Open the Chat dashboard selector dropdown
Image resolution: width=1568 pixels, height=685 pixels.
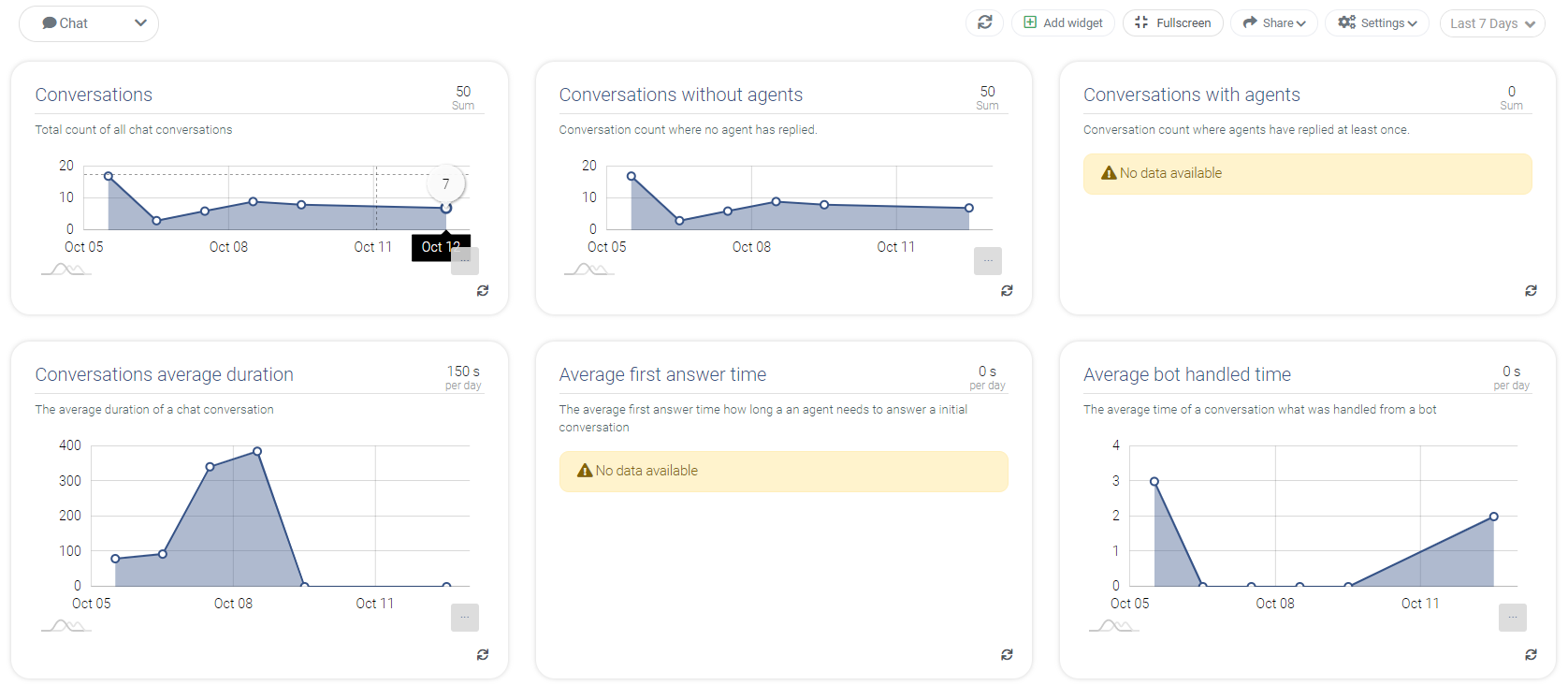[x=89, y=23]
